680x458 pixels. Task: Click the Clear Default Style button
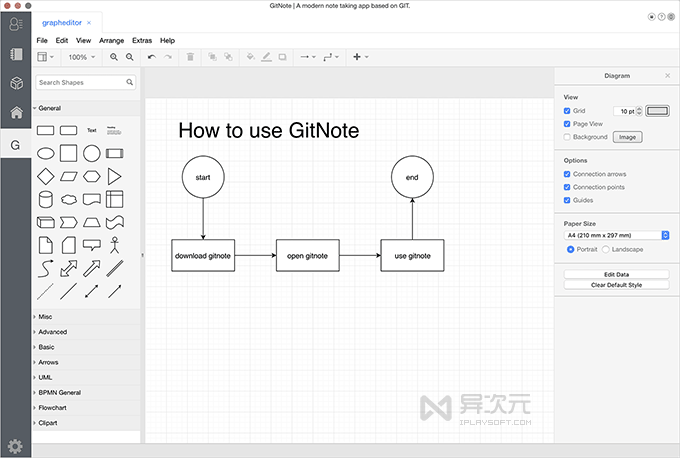[616, 285]
